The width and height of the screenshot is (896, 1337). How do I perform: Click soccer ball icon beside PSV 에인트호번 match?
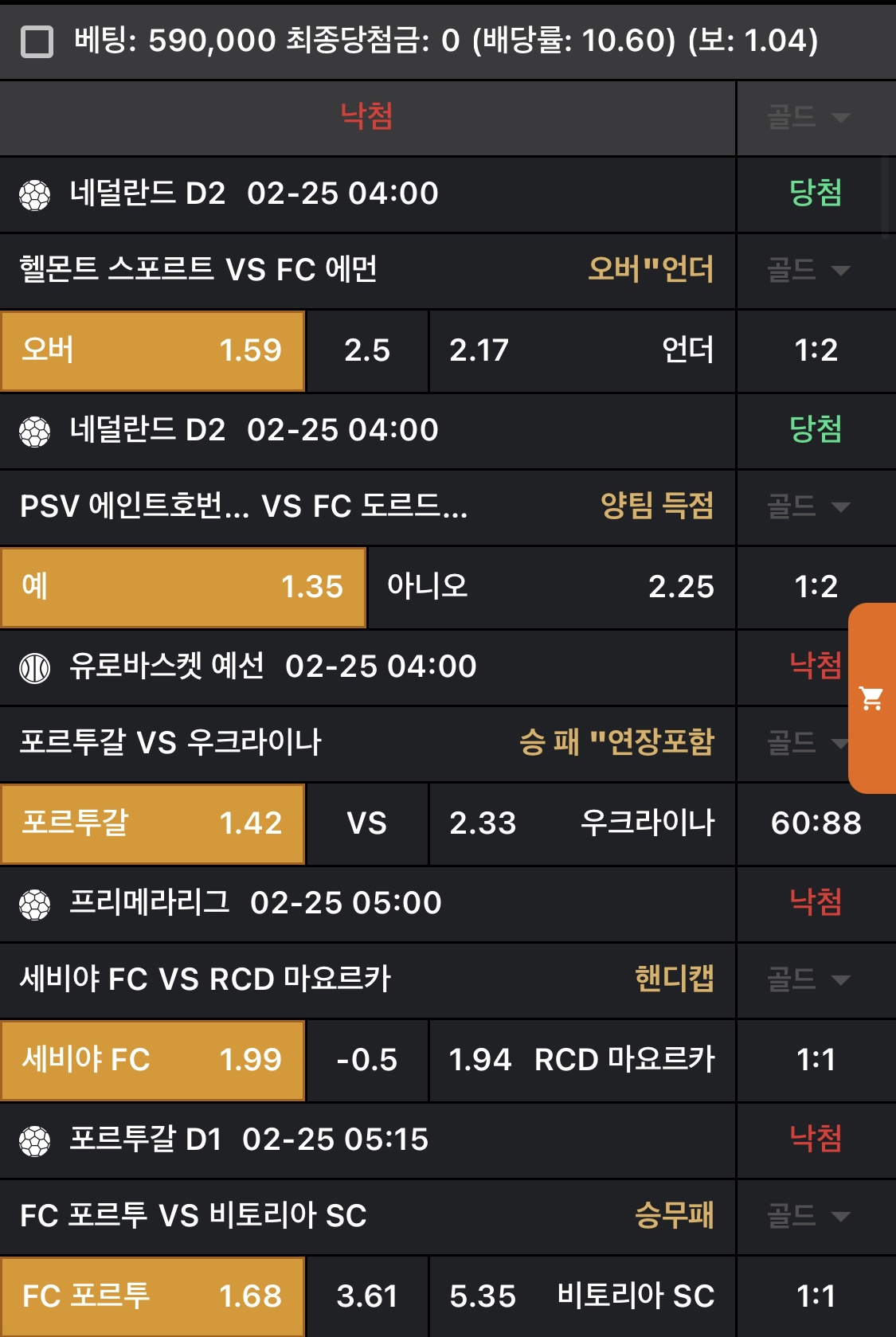35,431
